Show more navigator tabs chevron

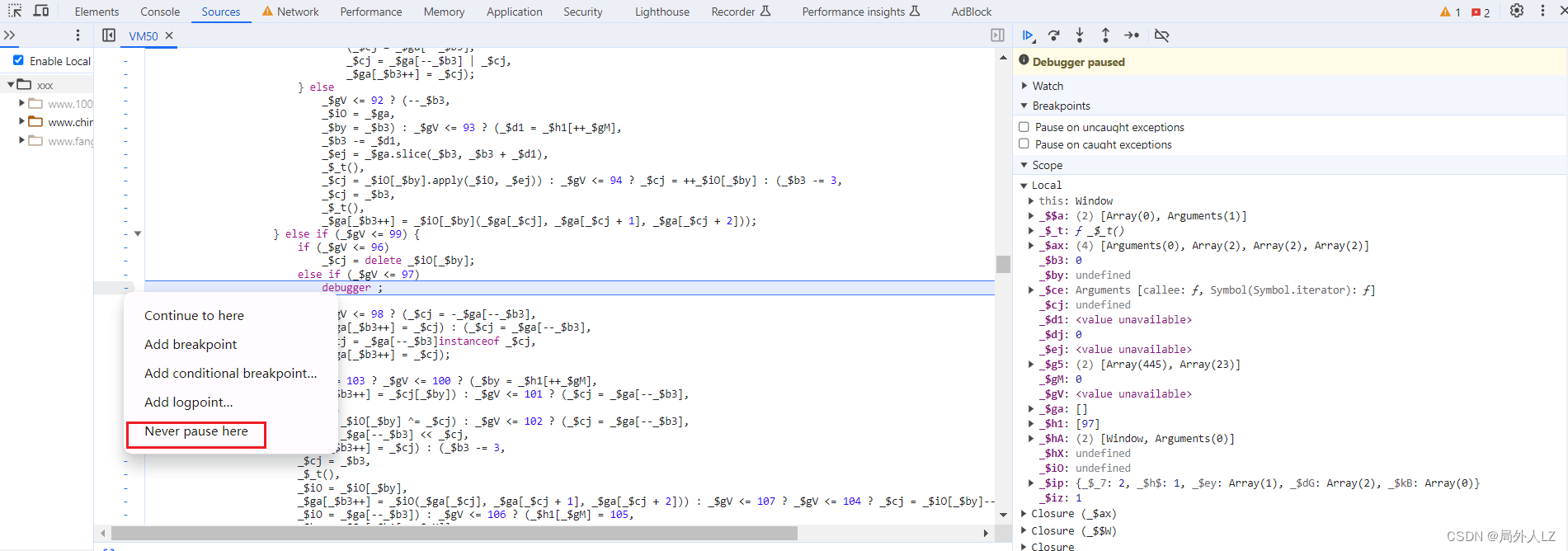click(10, 35)
